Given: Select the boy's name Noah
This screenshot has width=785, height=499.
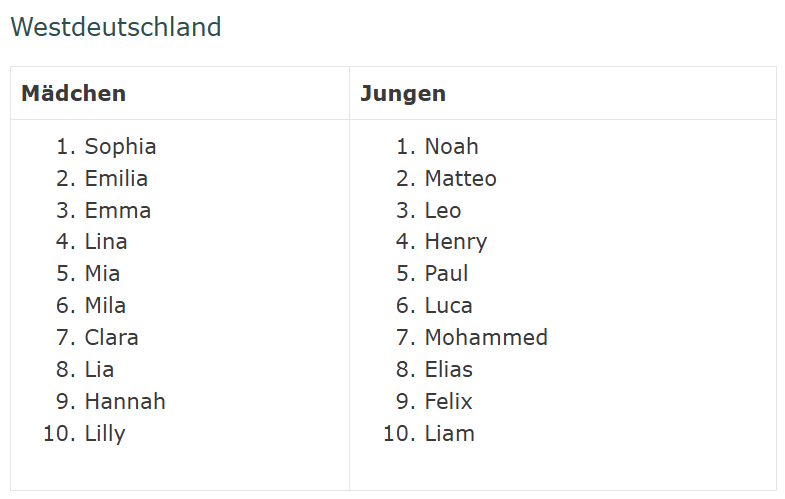Looking at the screenshot, I should (451, 147).
